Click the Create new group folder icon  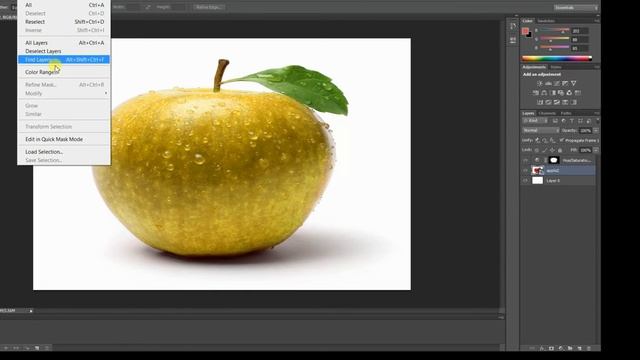(570, 348)
